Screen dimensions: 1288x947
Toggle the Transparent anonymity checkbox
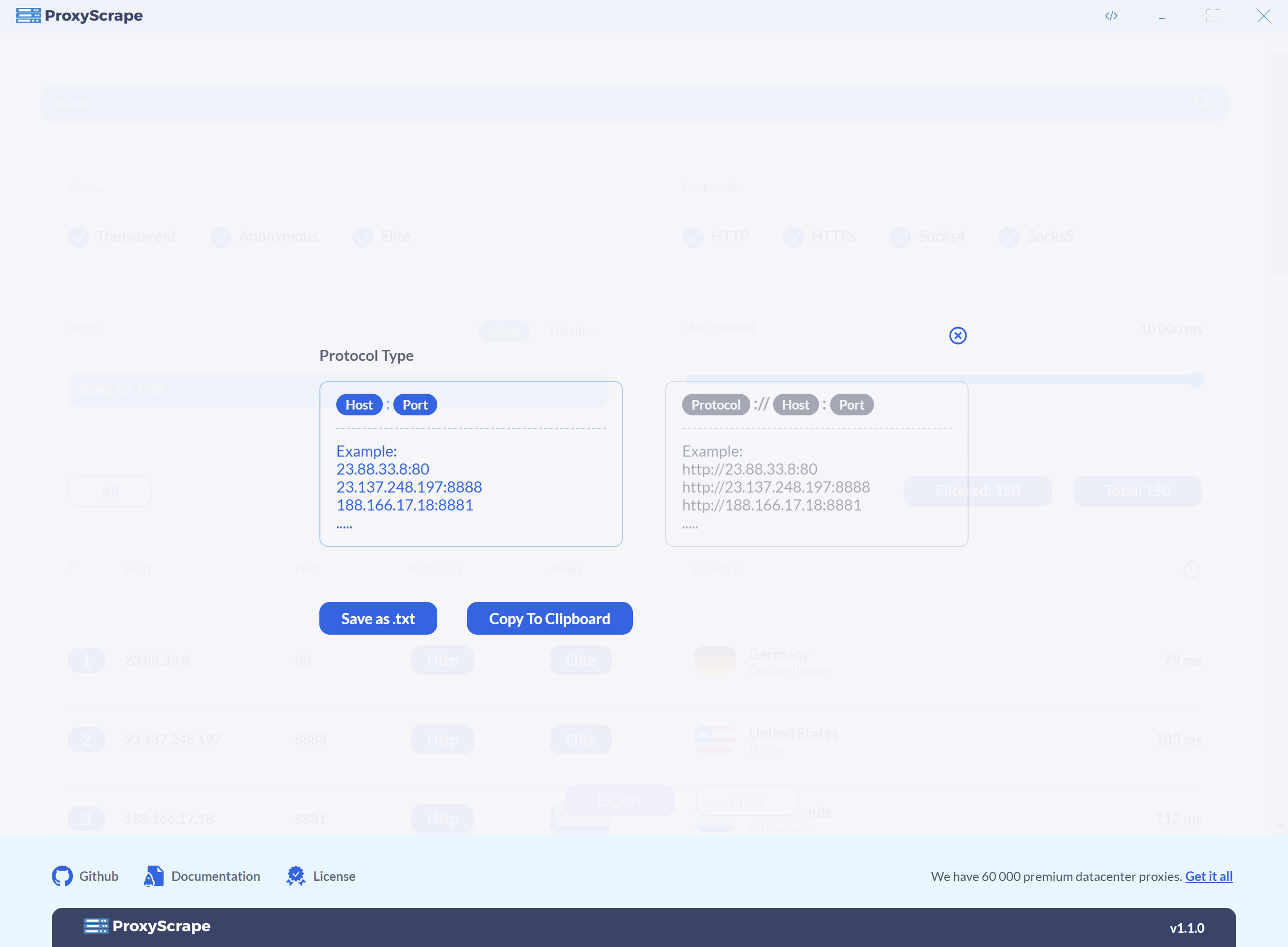pos(79,237)
